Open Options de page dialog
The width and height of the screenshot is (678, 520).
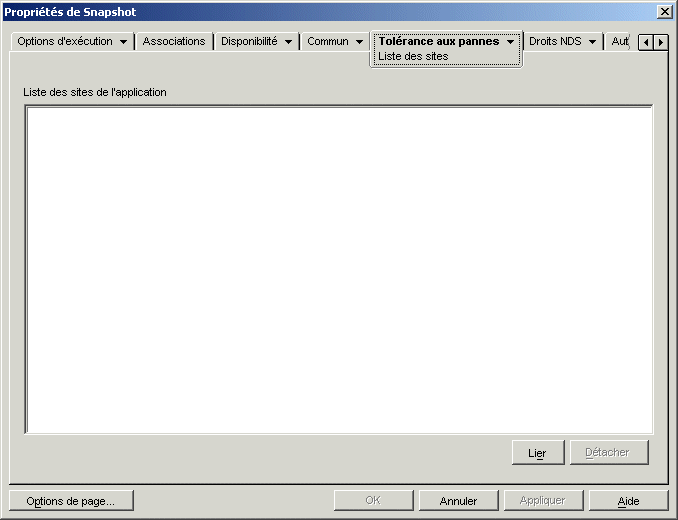71,501
